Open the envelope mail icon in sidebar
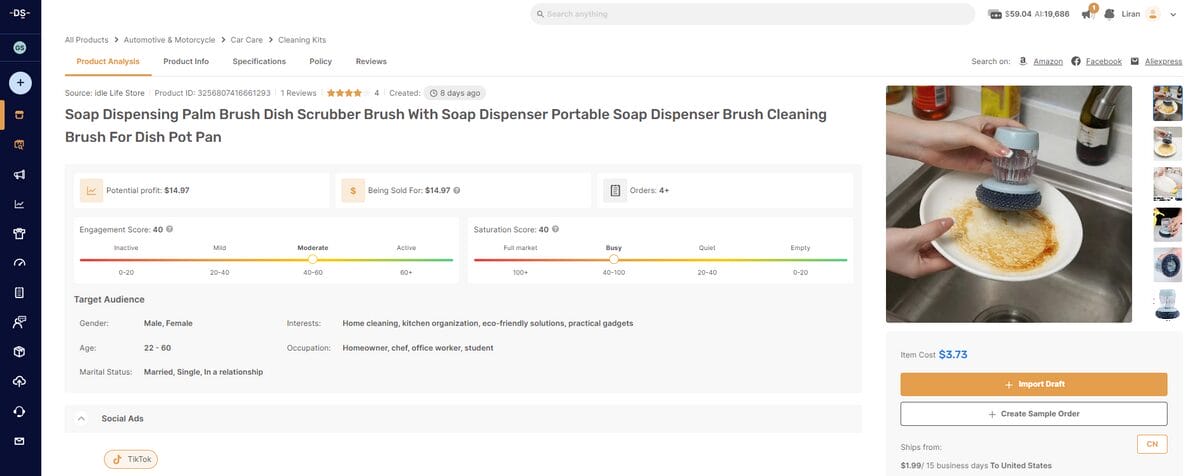 [x=20, y=441]
